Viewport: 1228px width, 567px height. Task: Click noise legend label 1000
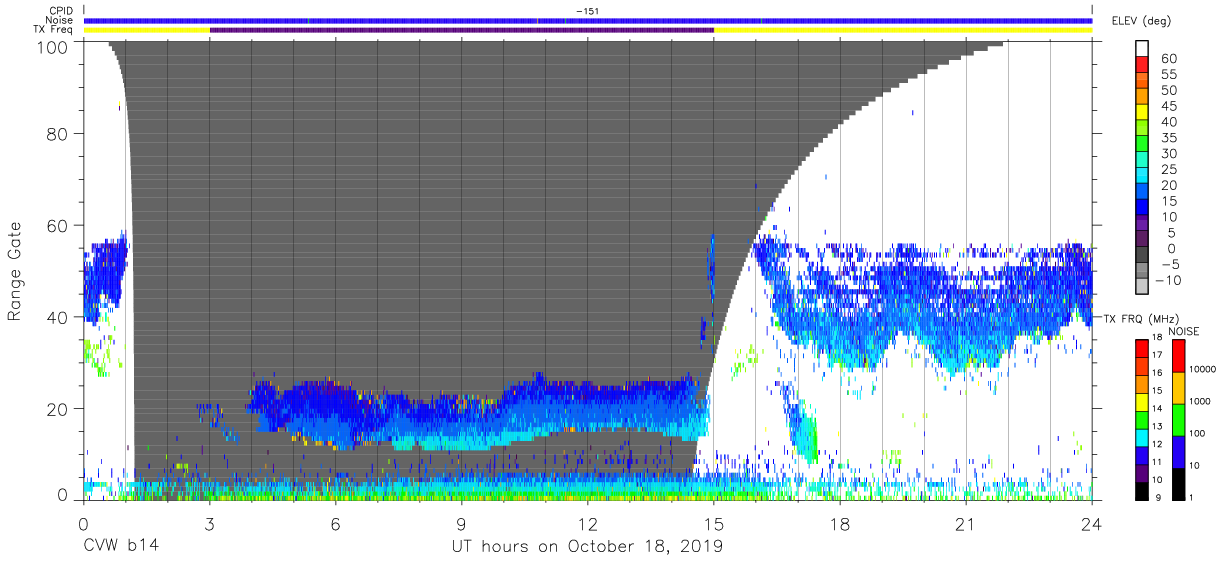pyautogui.click(x=1201, y=401)
